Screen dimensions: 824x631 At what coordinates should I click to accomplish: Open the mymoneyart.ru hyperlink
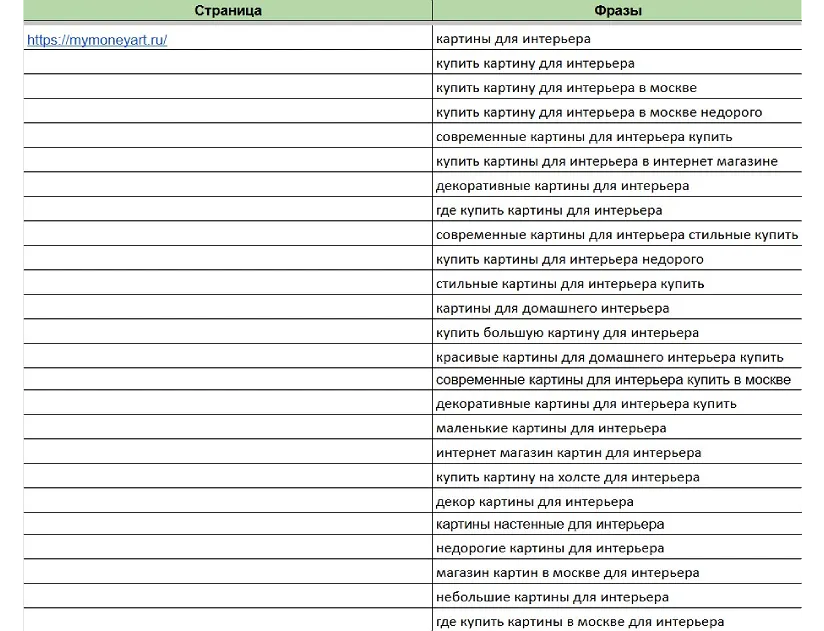tap(97, 40)
